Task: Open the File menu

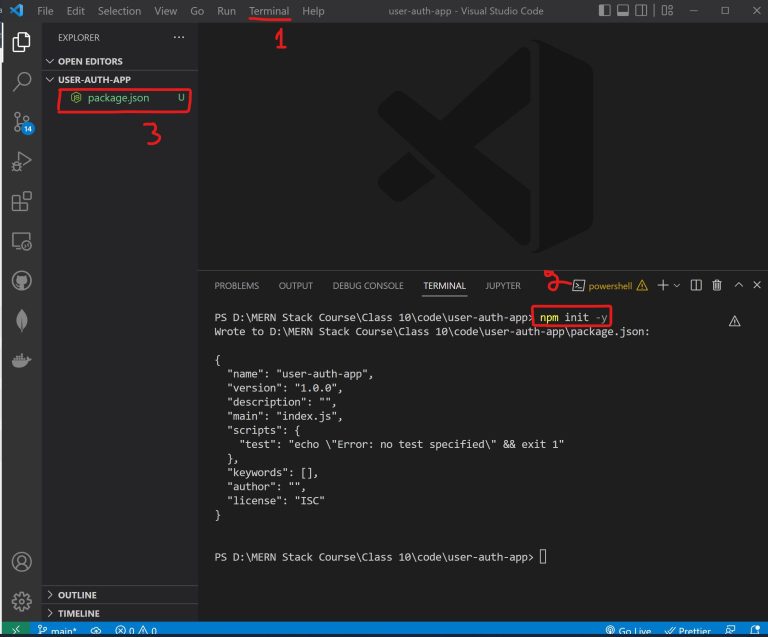Action: click(x=45, y=11)
